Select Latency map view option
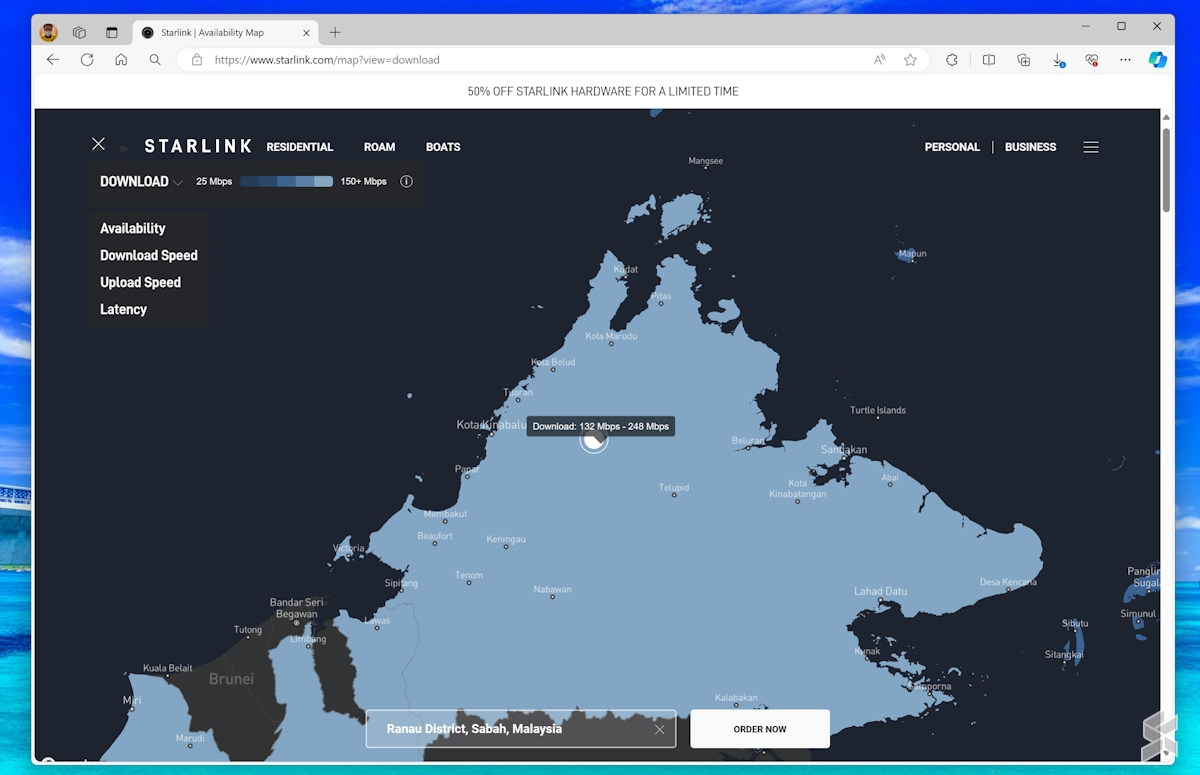1200x775 pixels. (123, 310)
